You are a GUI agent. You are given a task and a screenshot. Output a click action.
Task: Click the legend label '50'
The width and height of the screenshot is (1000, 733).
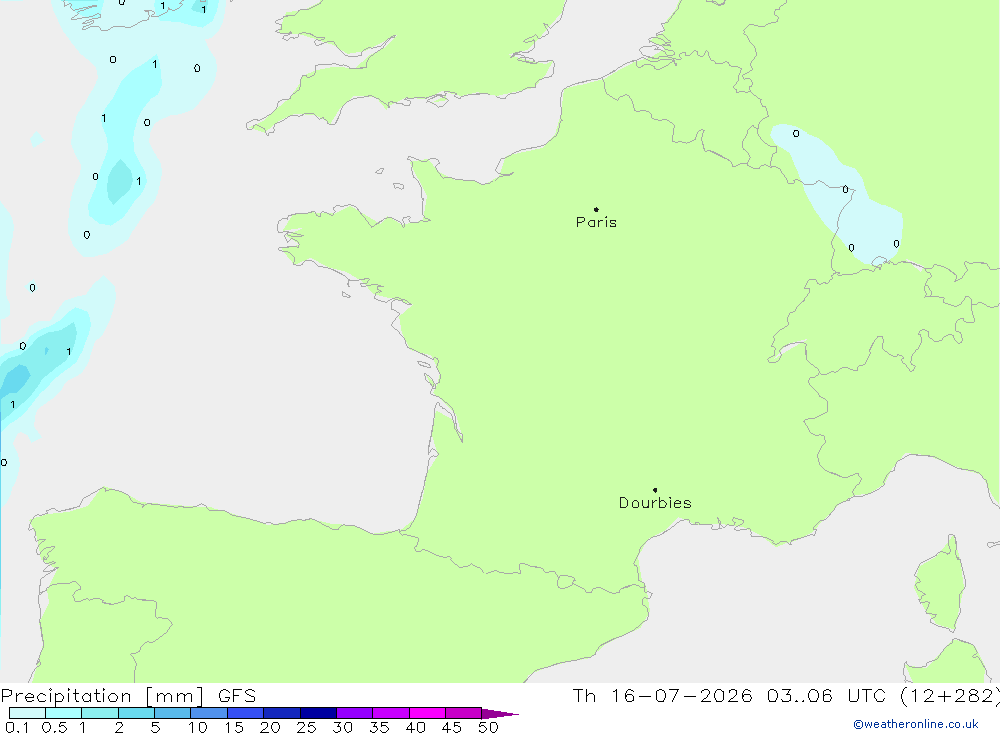488,727
